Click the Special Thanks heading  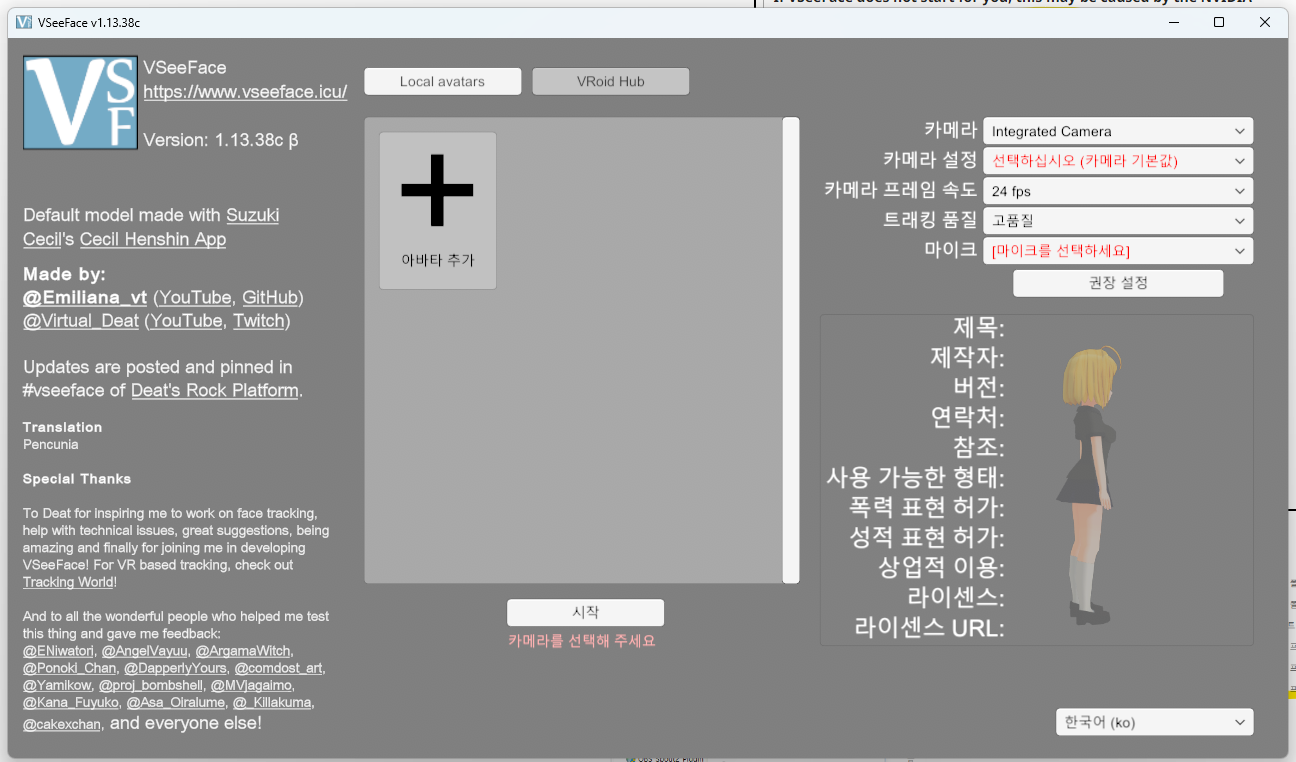77,479
